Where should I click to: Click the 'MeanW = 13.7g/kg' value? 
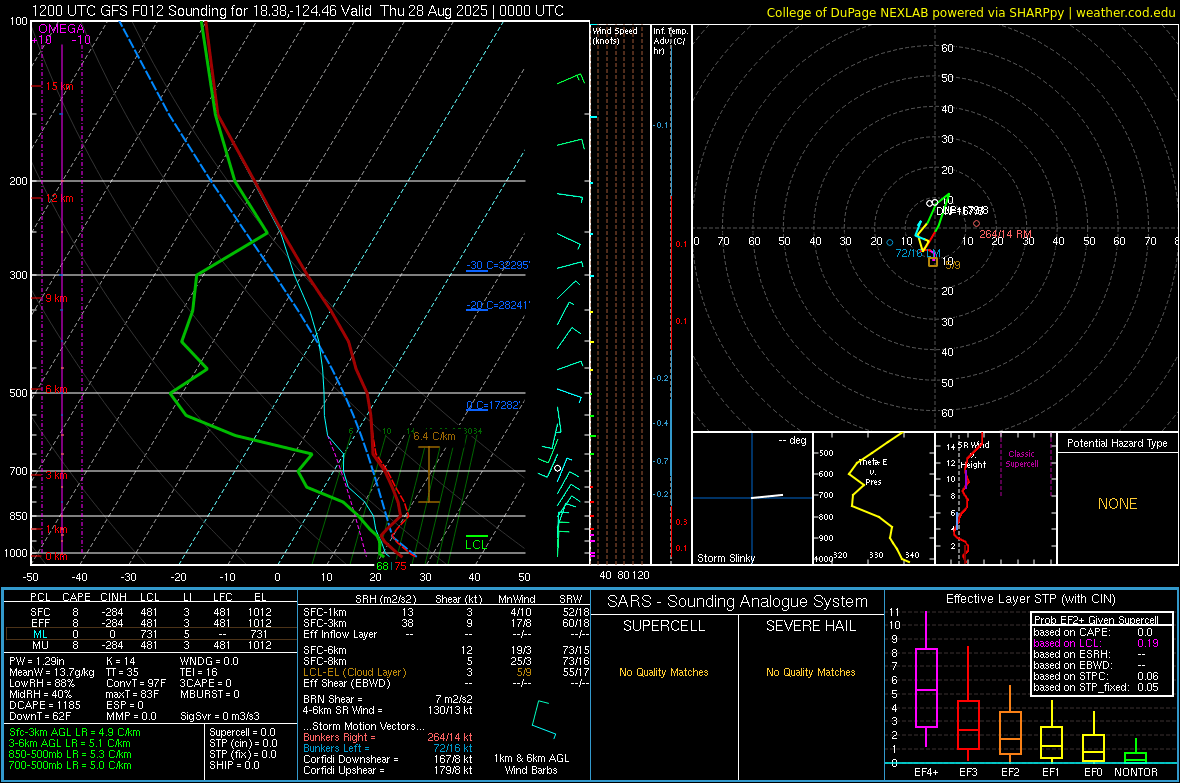(52, 672)
